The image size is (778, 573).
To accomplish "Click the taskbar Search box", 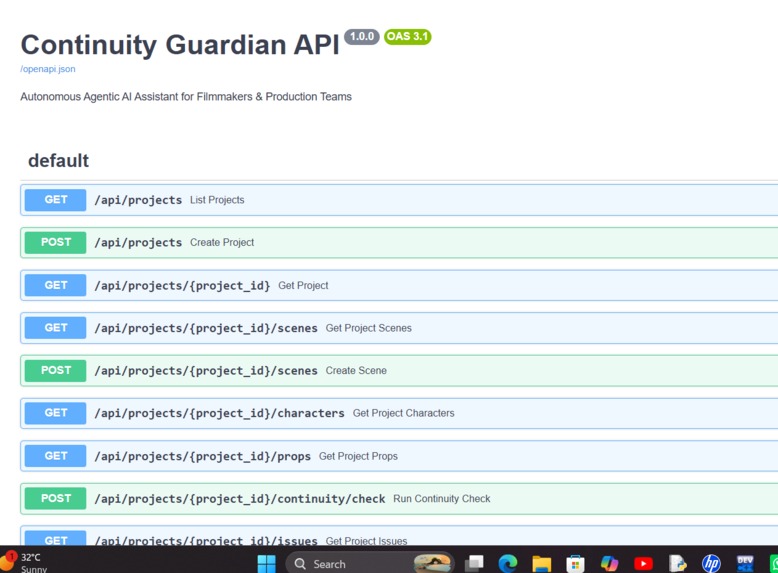I will tap(370, 564).
